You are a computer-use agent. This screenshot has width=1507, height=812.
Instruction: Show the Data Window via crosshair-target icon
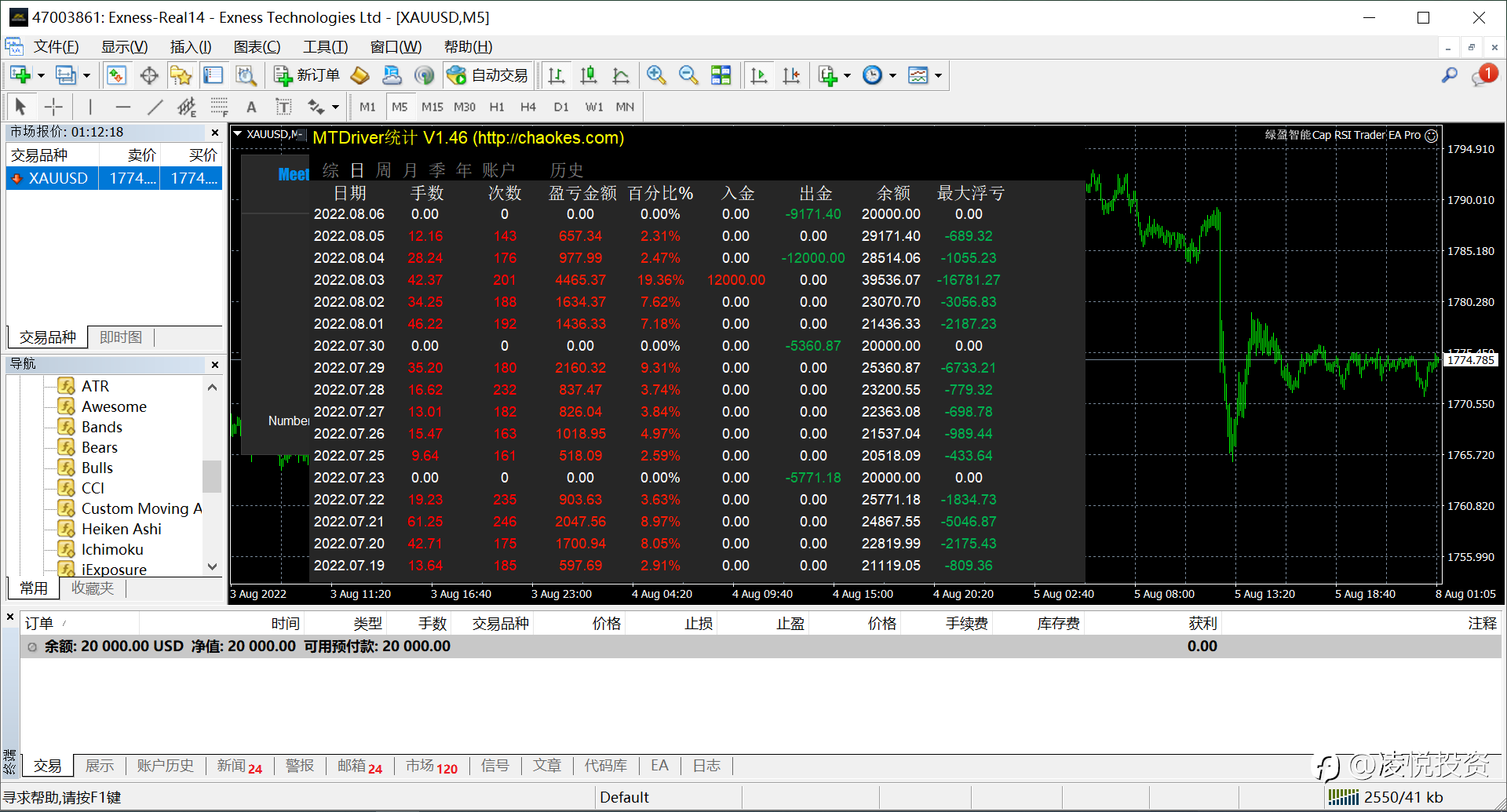click(x=149, y=75)
